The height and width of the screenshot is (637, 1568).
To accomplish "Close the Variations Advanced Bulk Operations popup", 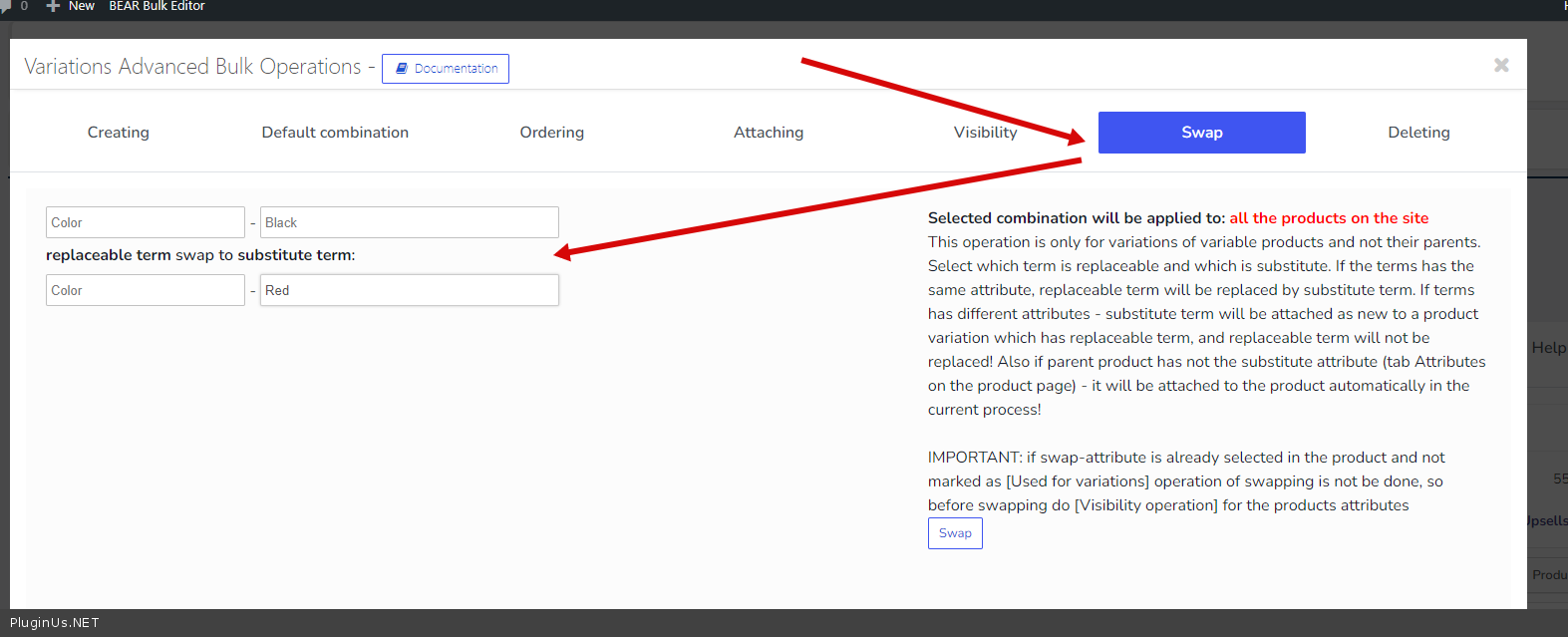I will (x=1501, y=66).
